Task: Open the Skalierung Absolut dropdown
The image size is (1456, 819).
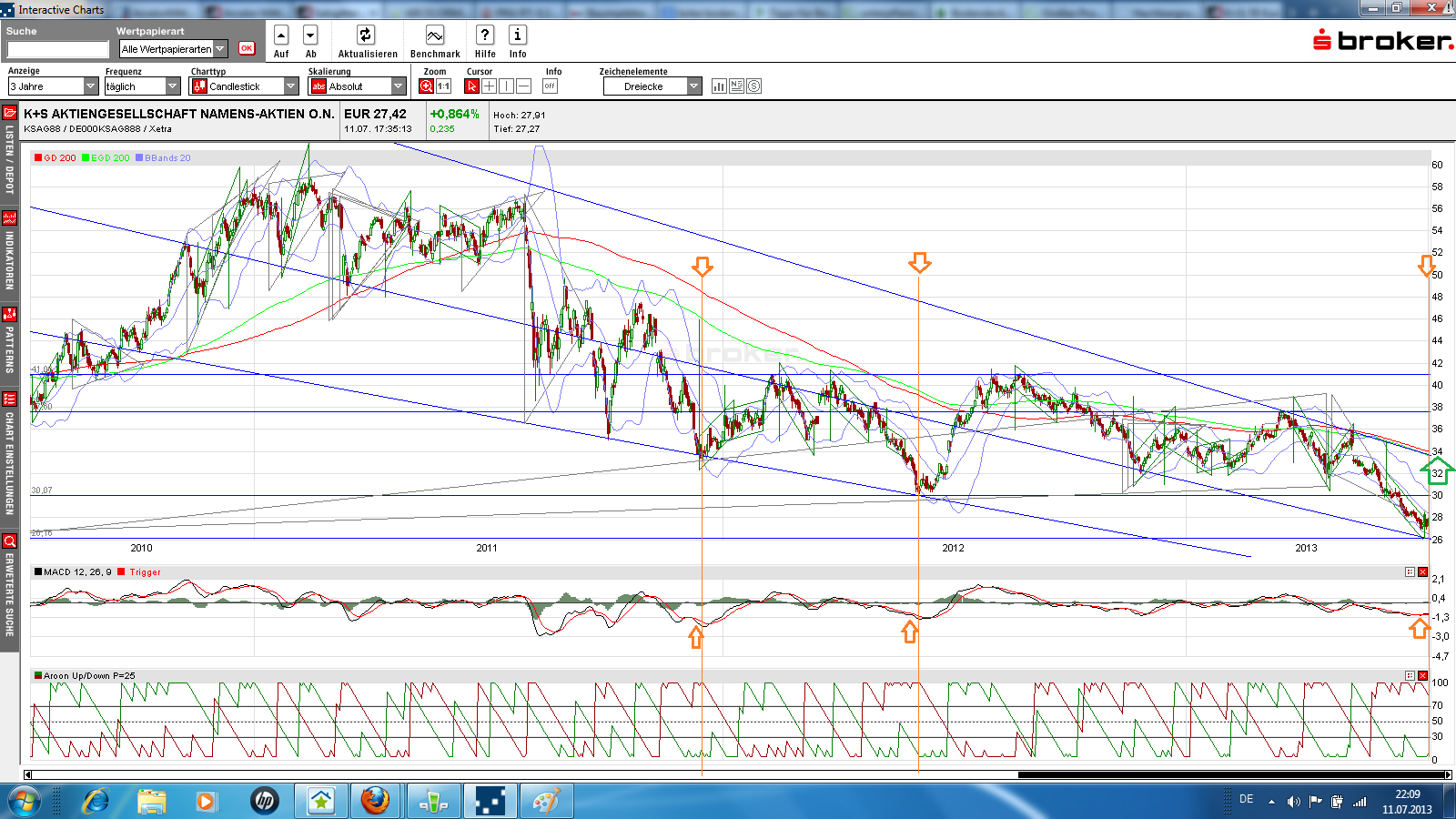Action: [357, 86]
